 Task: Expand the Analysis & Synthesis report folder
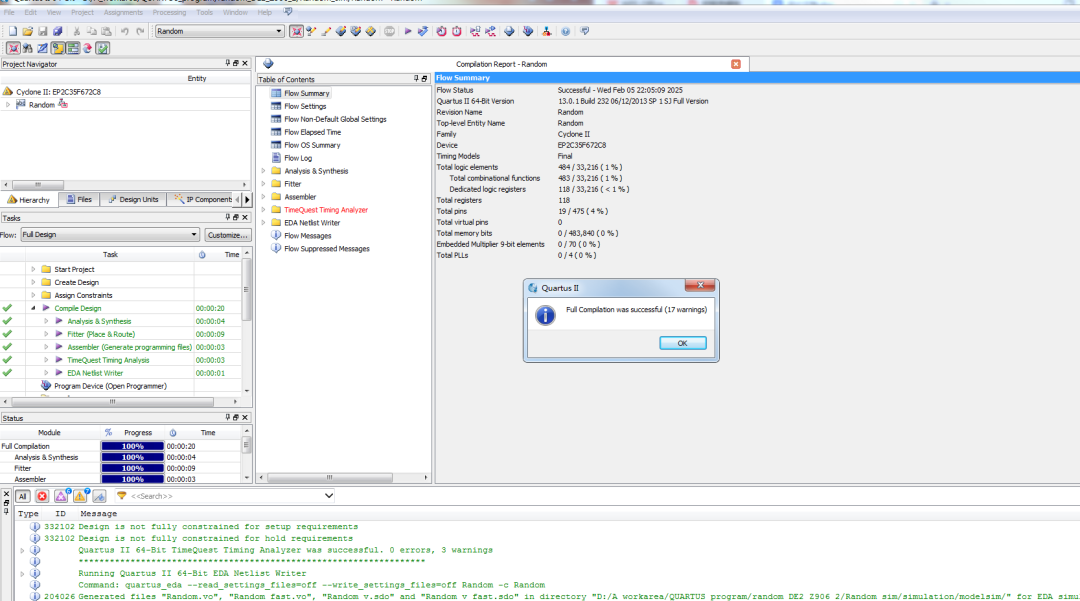264,171
